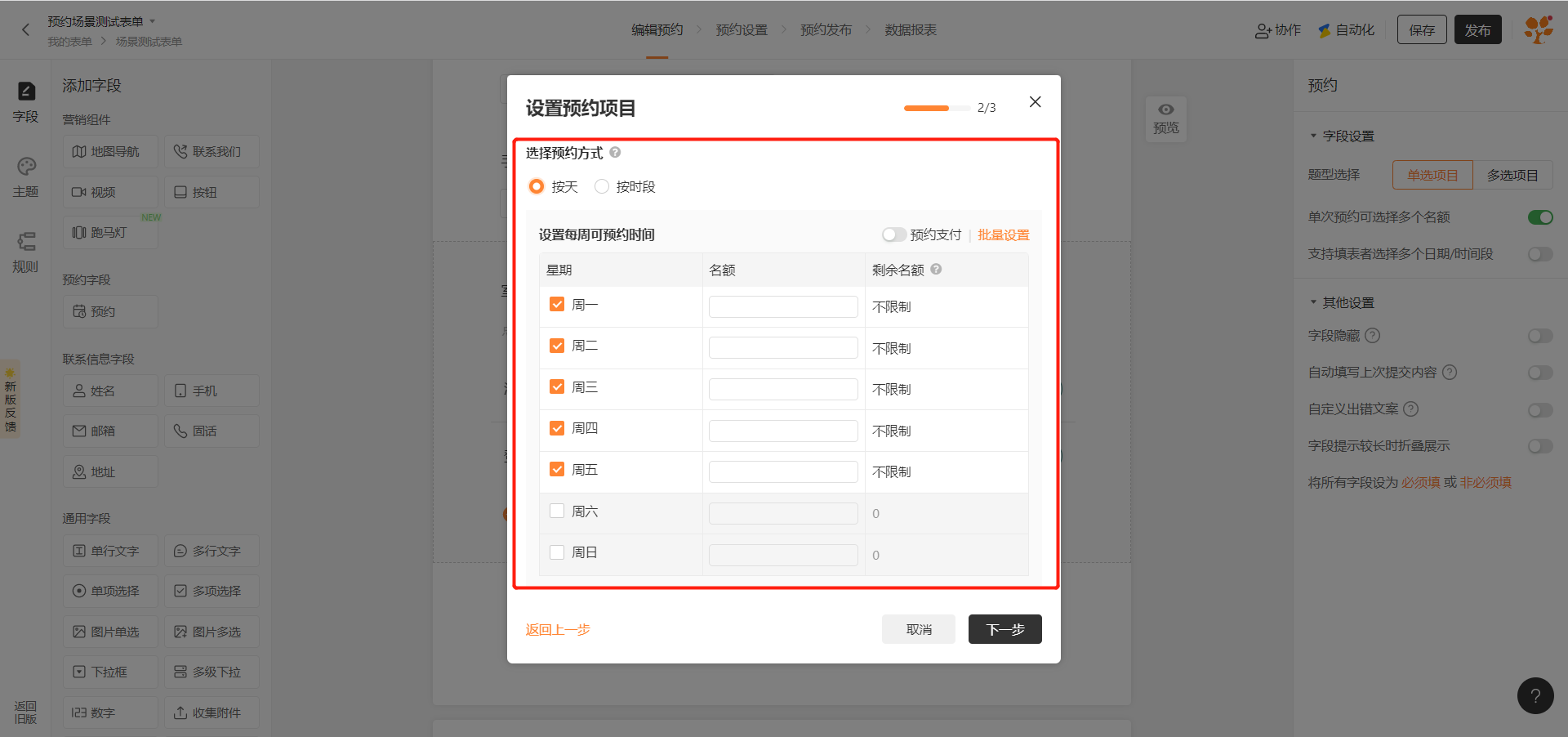Click the 预览 eye preview icon
This screenshot has height=737, width=1568.
pos(1165,109)
